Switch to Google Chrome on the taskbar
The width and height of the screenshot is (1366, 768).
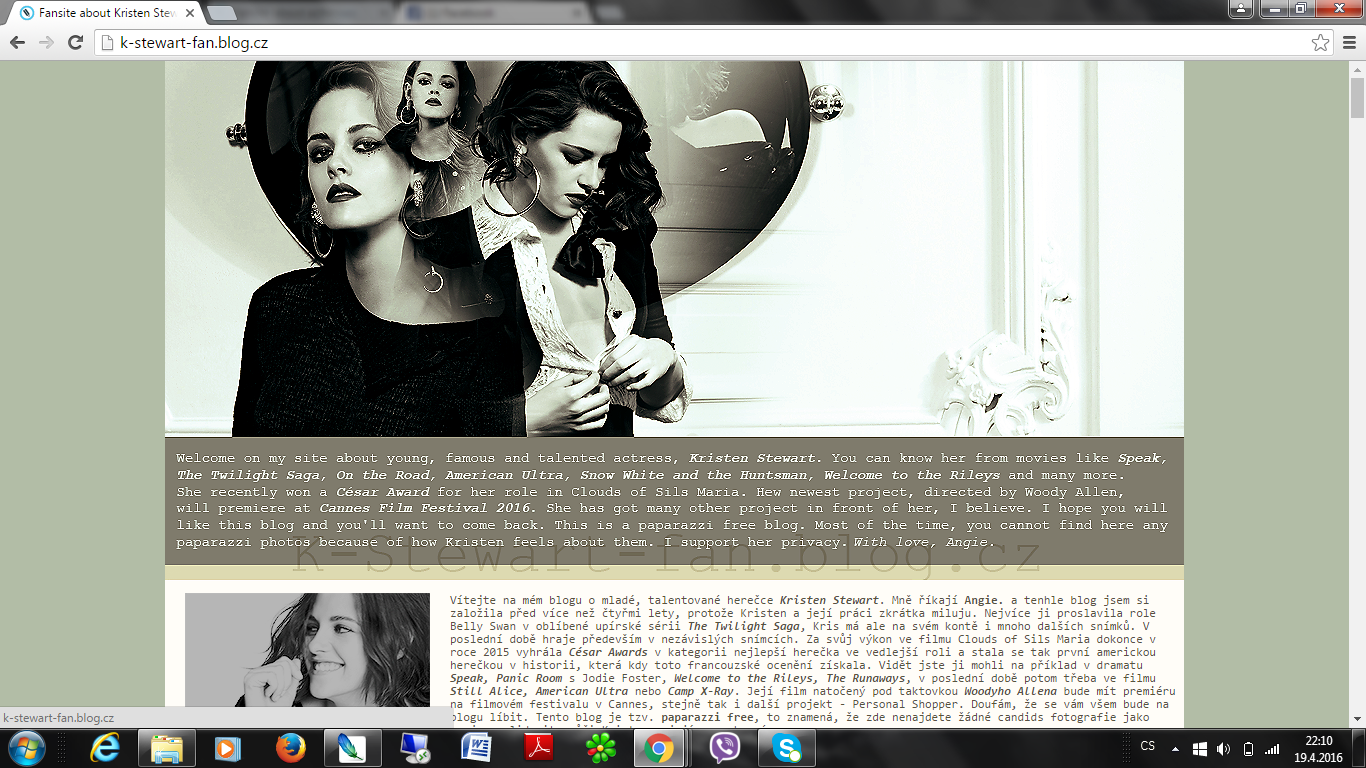(x=660, y=748)
